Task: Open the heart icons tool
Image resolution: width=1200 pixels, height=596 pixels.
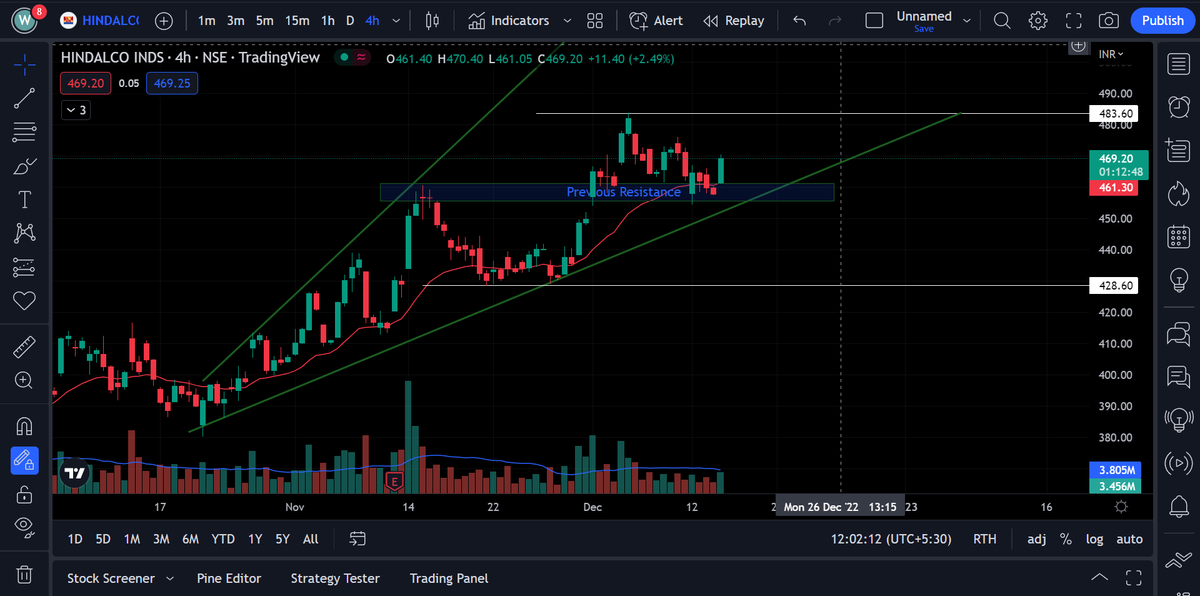Action: point(25,300)
